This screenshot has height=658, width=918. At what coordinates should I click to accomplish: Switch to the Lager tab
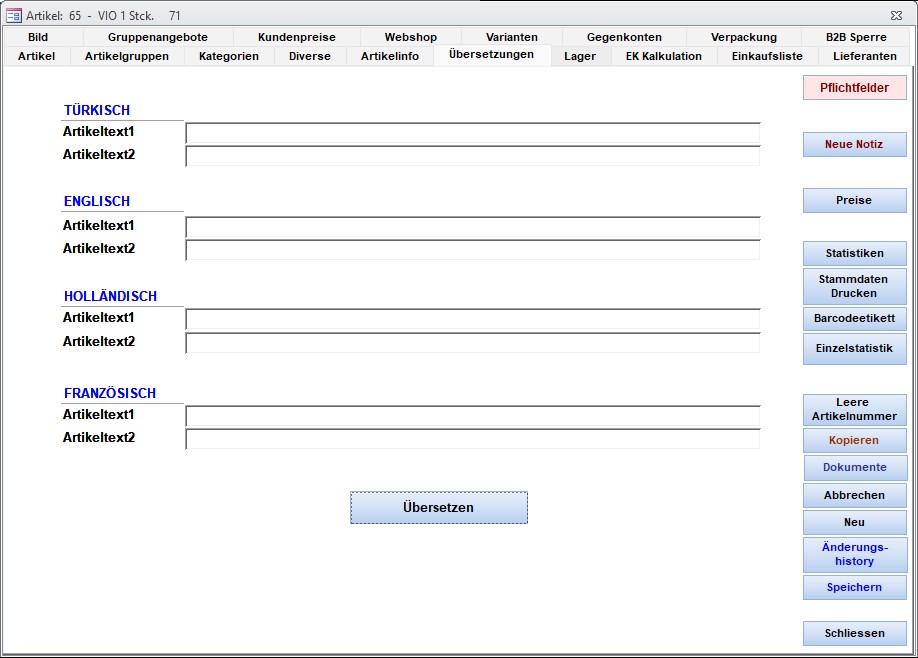(579, 56)
